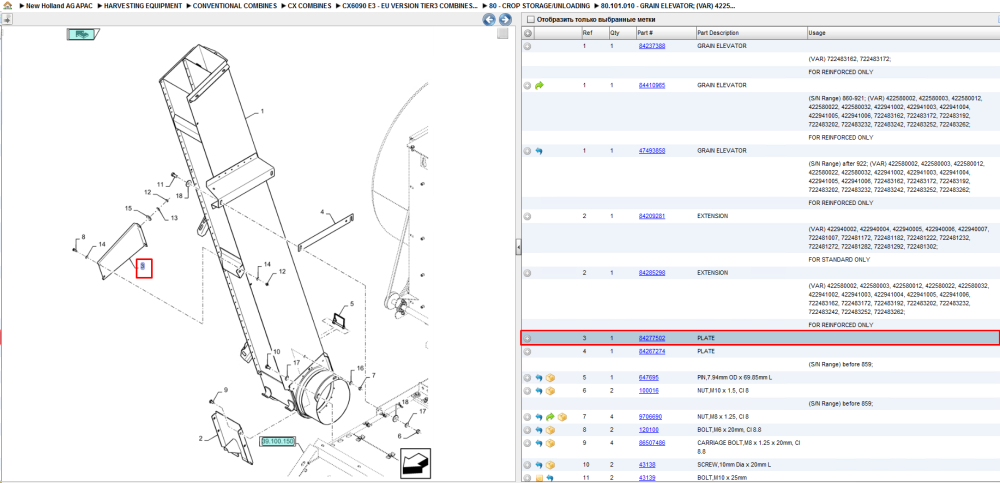The height and width of the screenshot is (483, 1000).
Task: Click the plus button for part 84237388
Action: pyautogui.click(x=527, y=46)
